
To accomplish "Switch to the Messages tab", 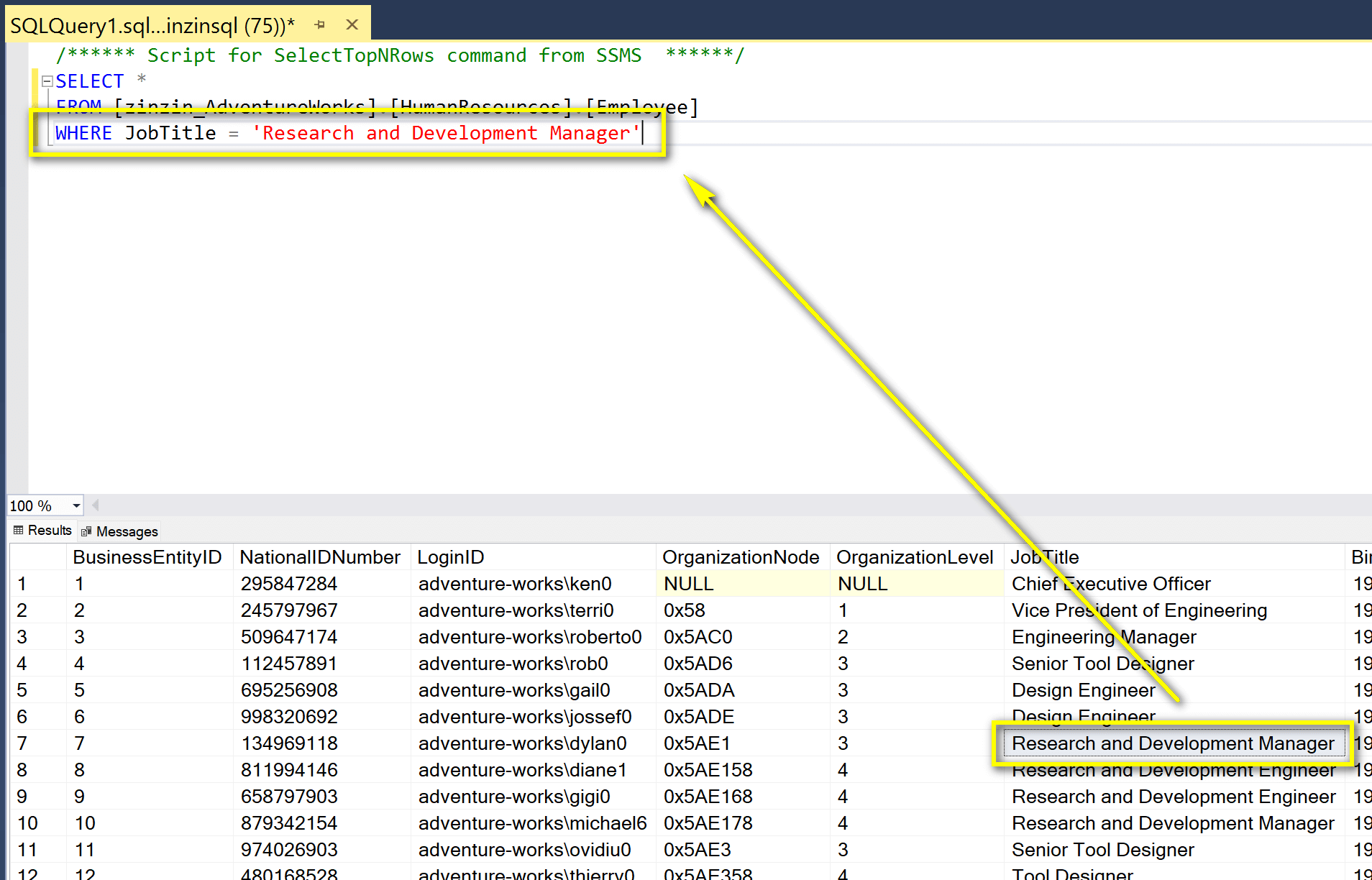I will 119,531.
